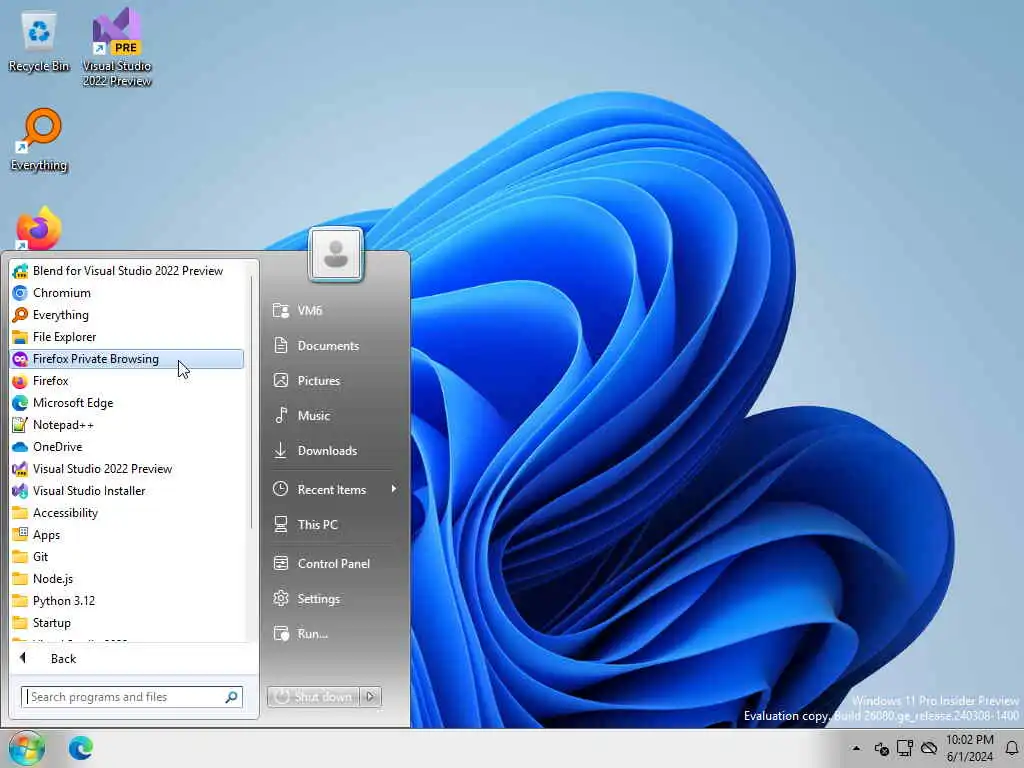This screenshot has width=1024, height=768.
Task: Show hidden tray icons arrow
Action: coord(856,748)
